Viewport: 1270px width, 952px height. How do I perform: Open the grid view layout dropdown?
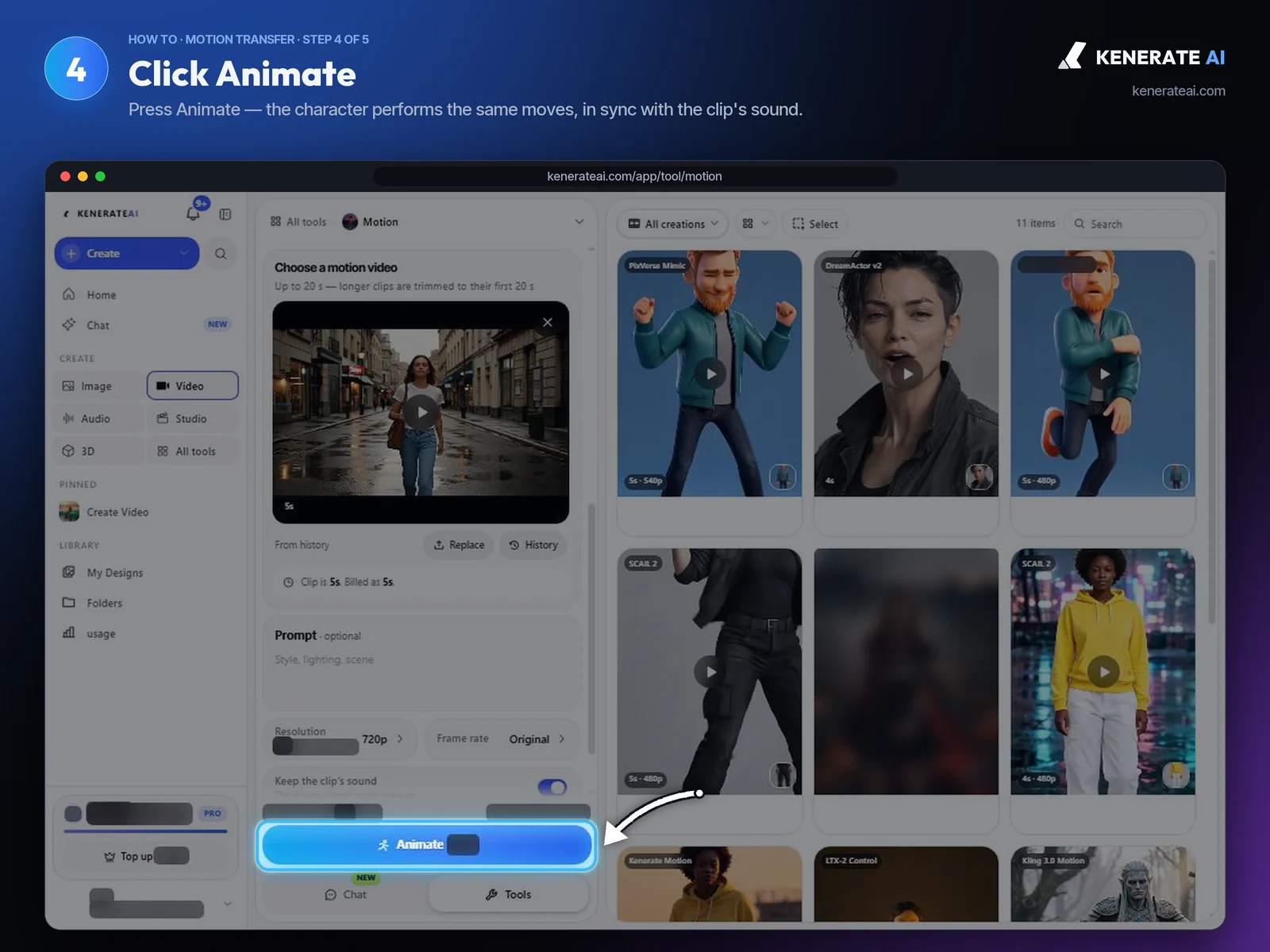tap(755, 224)
